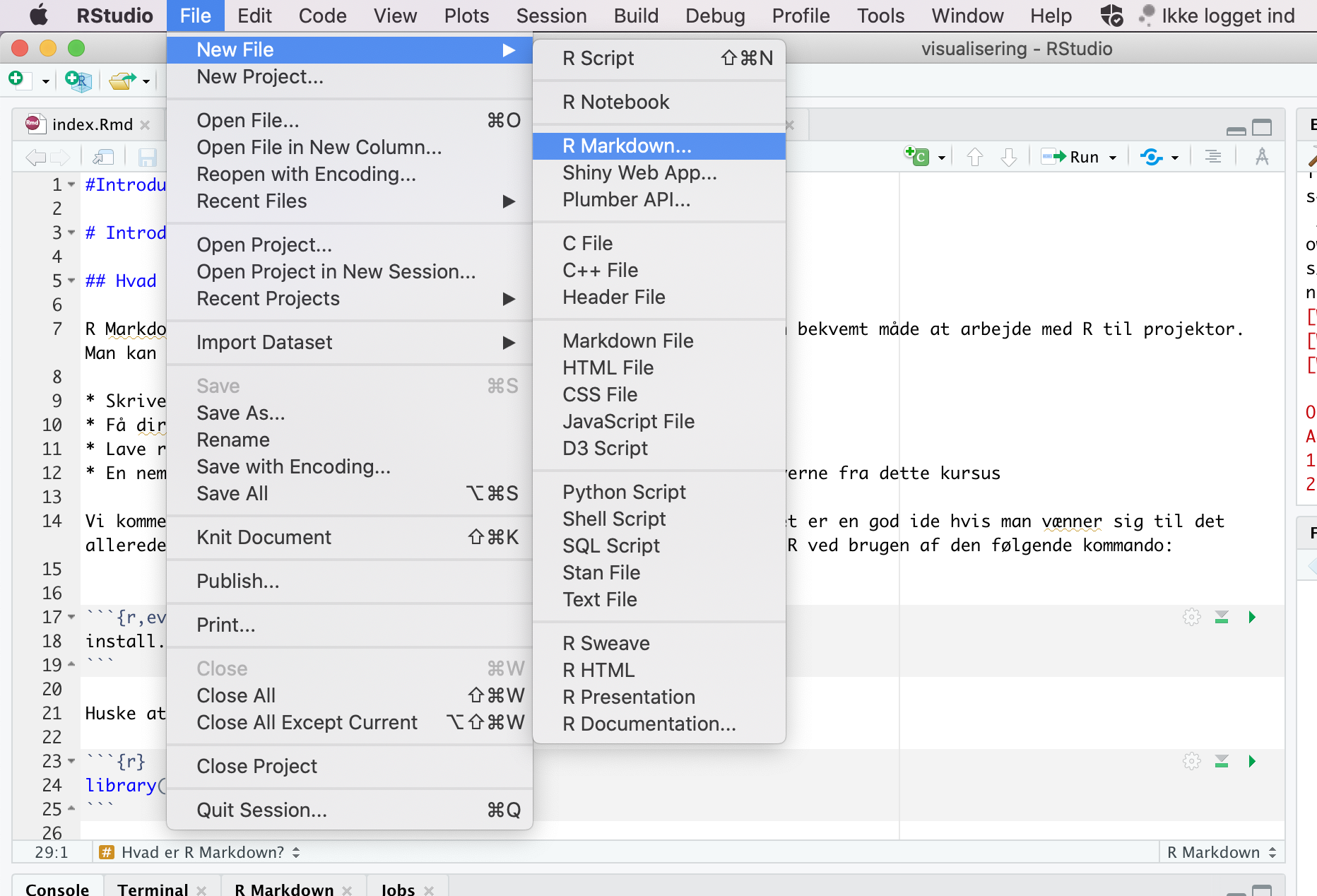
Task: Collapse fold arrow on line 5
Action: 71,281
